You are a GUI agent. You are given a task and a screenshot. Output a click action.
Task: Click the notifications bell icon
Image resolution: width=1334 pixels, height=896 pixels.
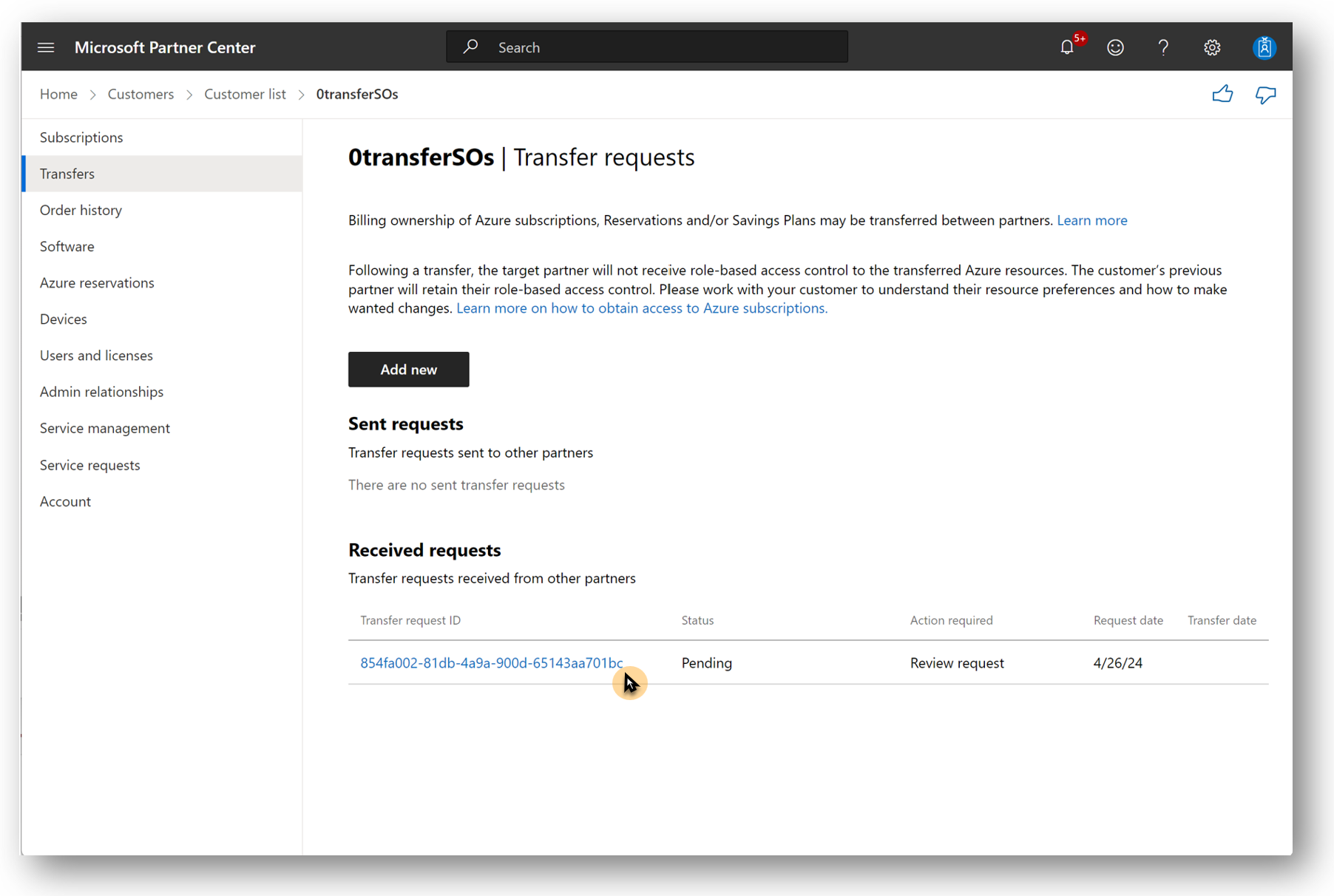coord(1066,47)
